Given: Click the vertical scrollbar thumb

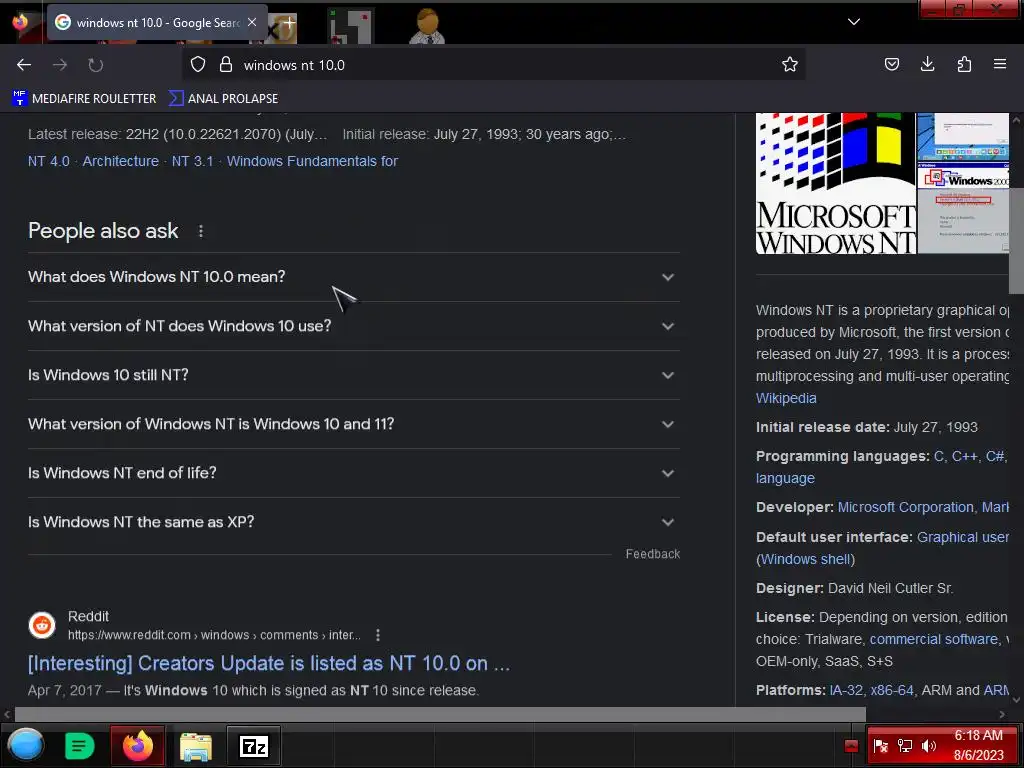Looking at the screenshot, I should coord(1016,242).
